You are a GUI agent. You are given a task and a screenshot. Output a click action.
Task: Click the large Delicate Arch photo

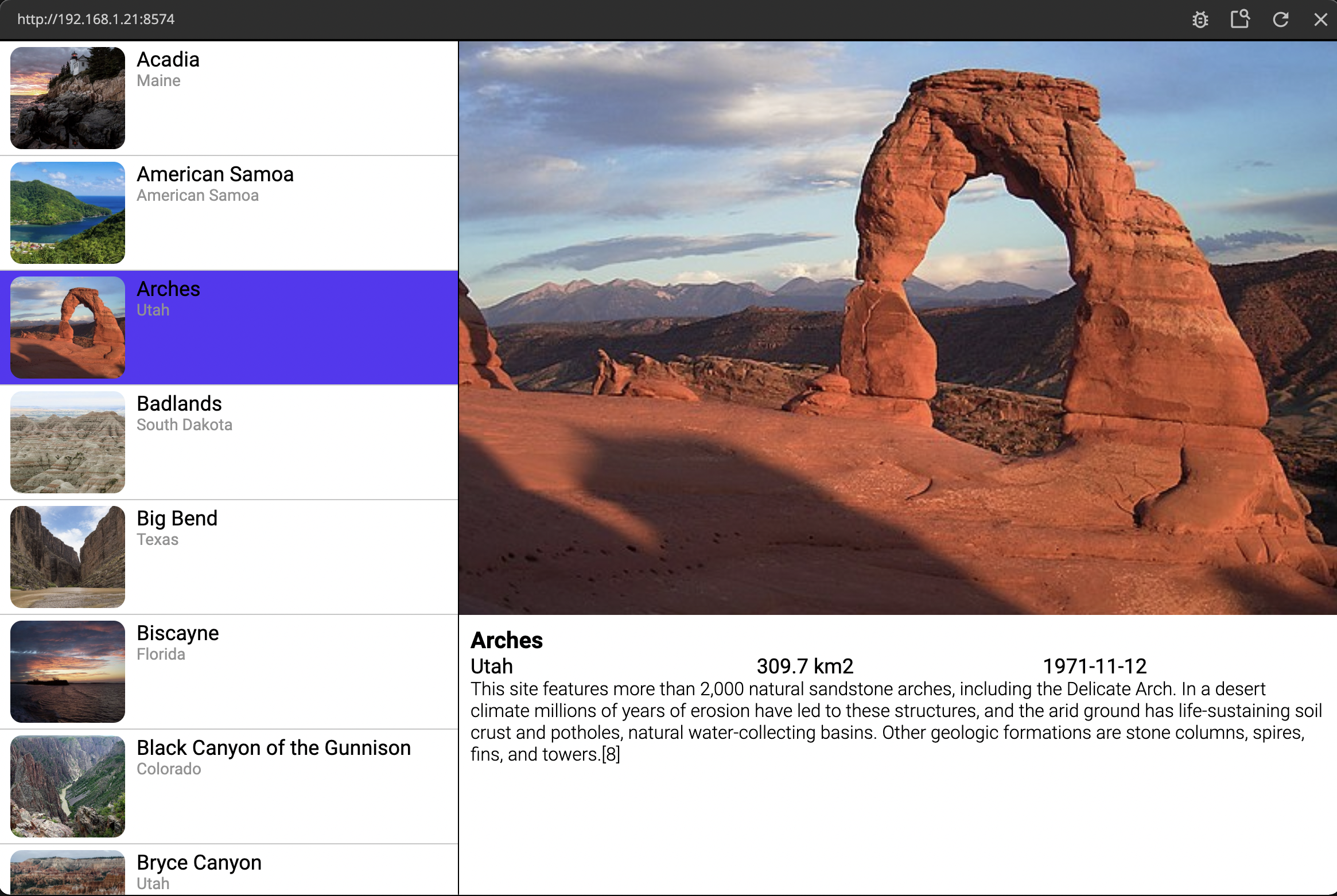897,328
